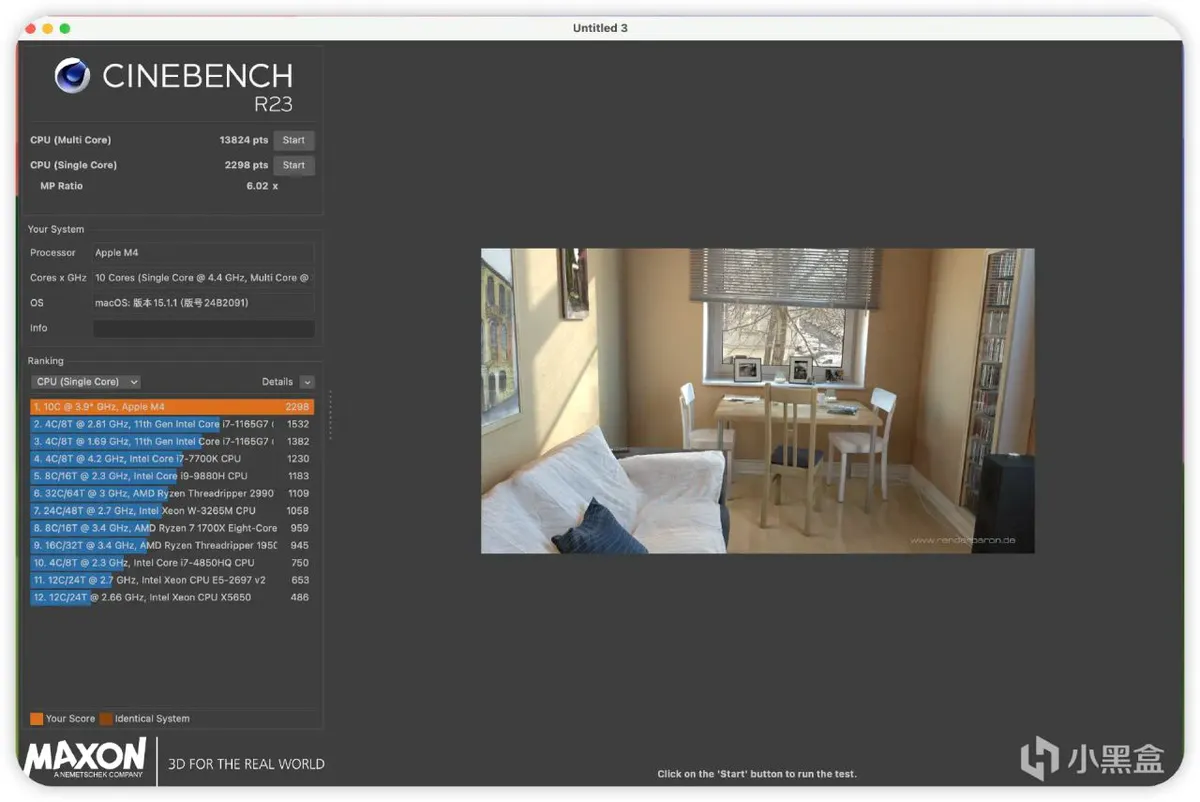
Task: Open the CPU (Single Core) ranking dropdown
Action: [86, 382]
